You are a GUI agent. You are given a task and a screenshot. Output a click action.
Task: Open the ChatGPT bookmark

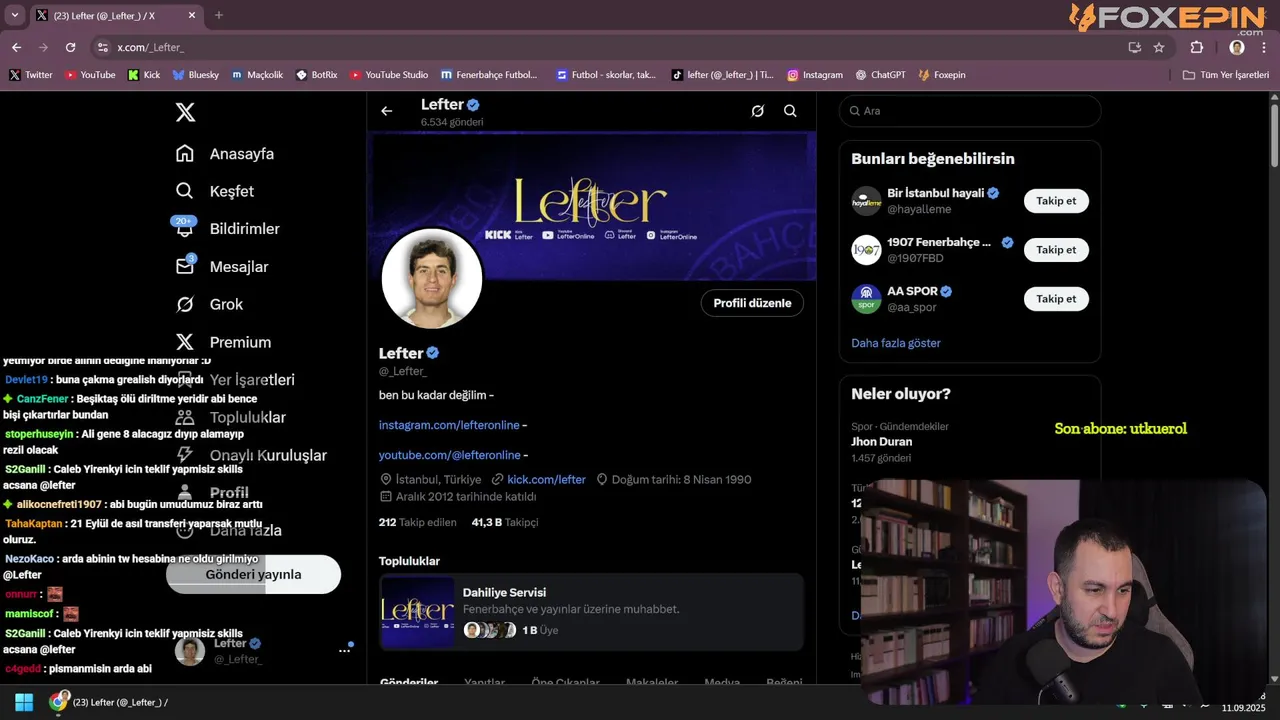tap(881, 75)
